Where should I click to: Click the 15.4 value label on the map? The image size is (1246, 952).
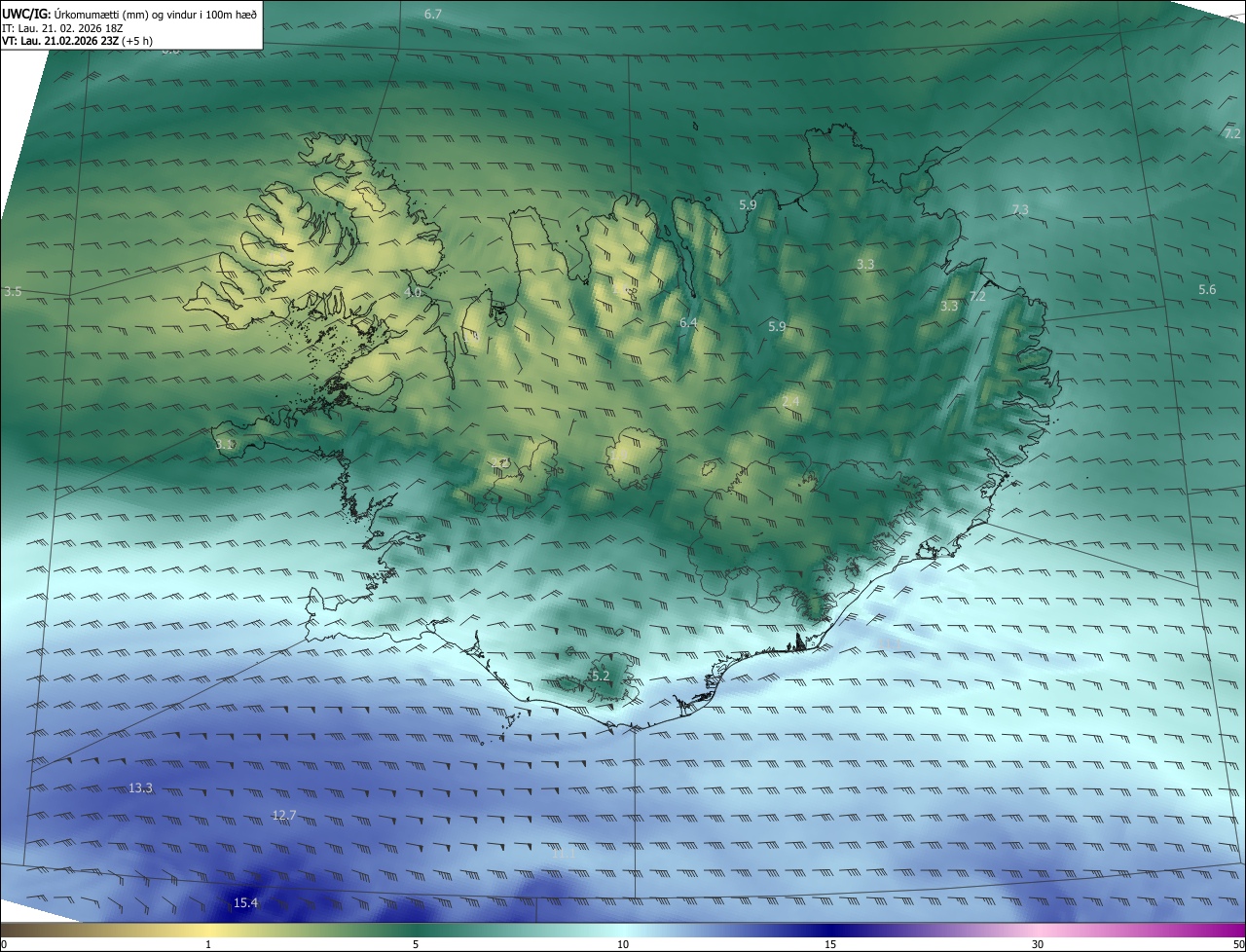pyautogui.click(x=246, y=903)
